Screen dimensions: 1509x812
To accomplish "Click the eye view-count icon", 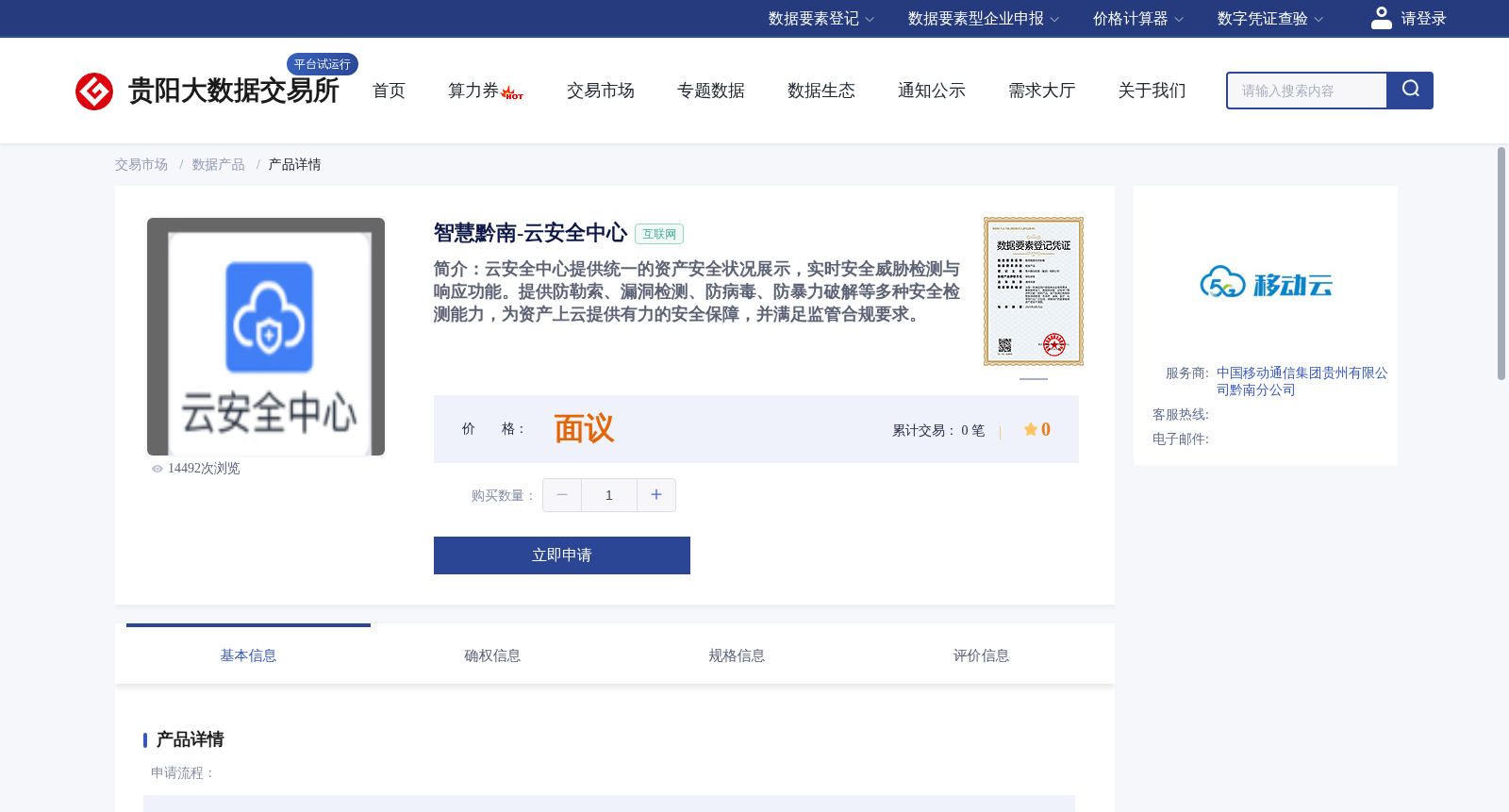I will [158, 469].
